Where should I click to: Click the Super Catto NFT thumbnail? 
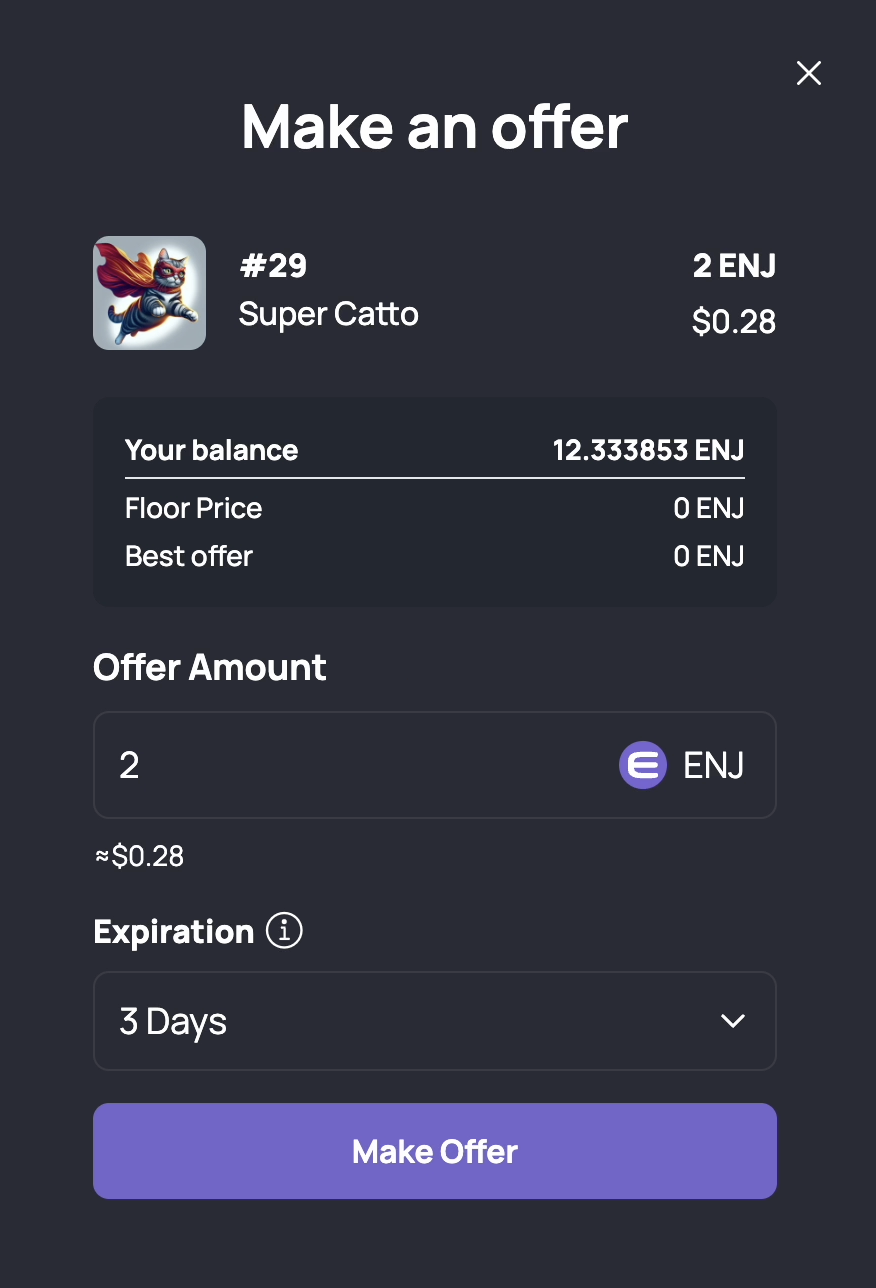click(149, 293)
